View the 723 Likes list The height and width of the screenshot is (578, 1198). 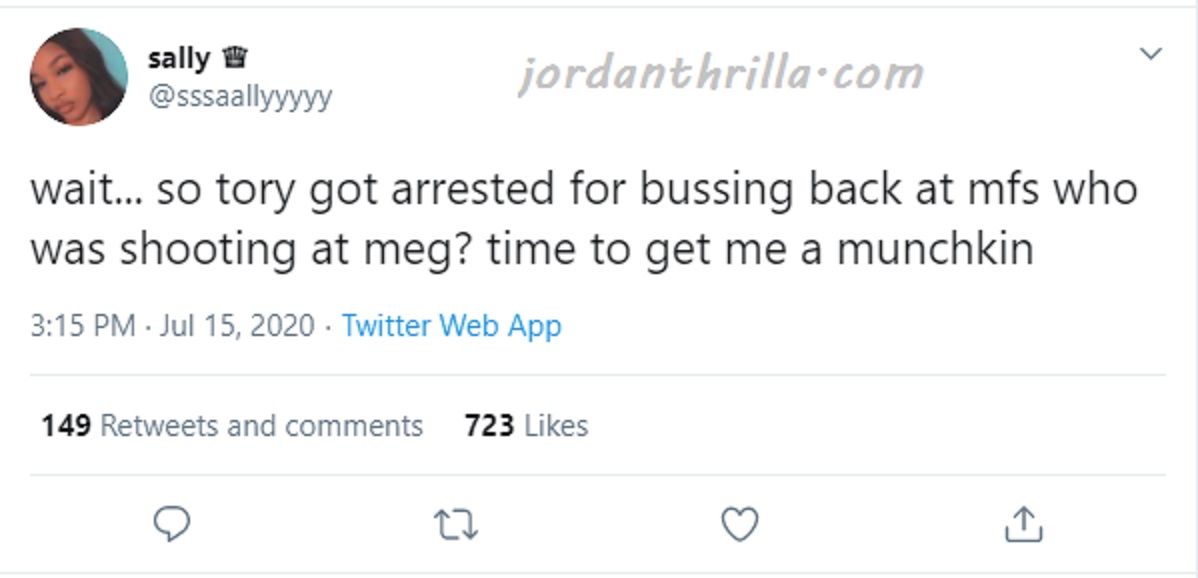[x=526, y=425]
